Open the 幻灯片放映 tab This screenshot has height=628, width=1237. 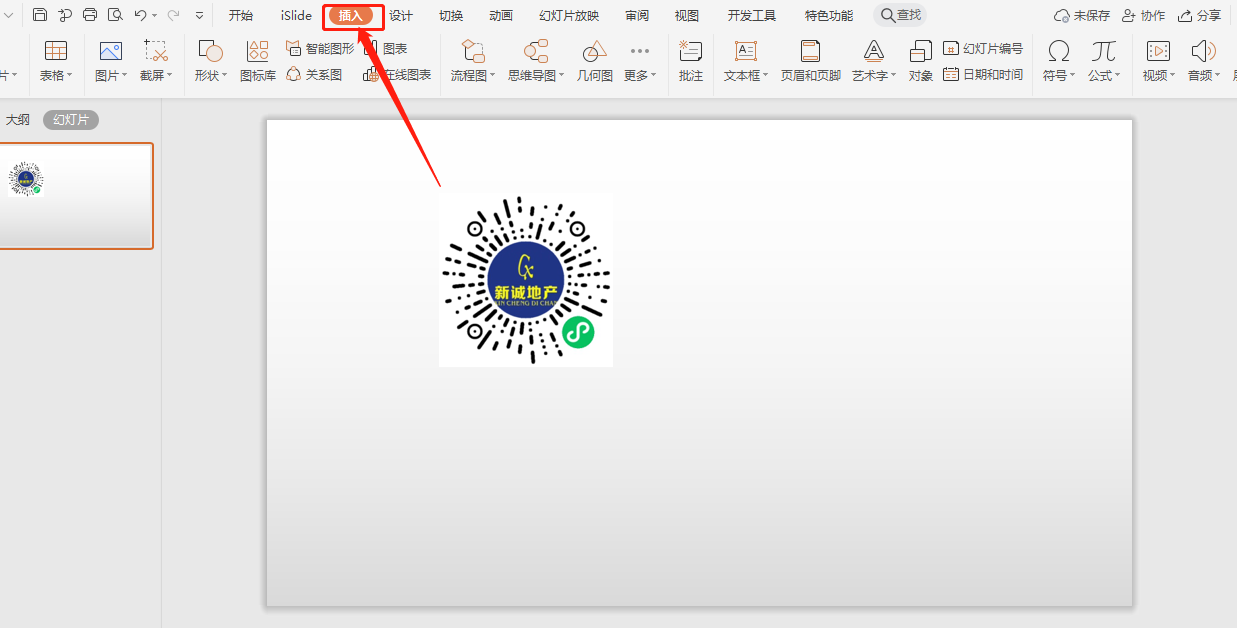569,16
